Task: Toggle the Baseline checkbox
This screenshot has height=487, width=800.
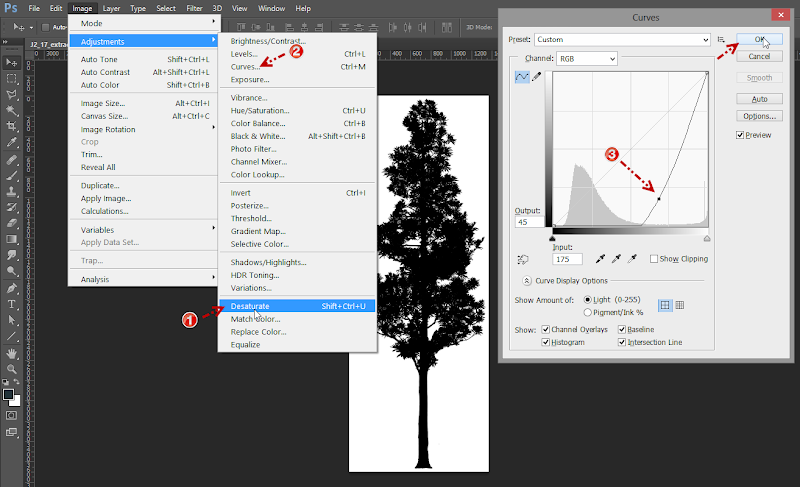Action: click(622, 329)
